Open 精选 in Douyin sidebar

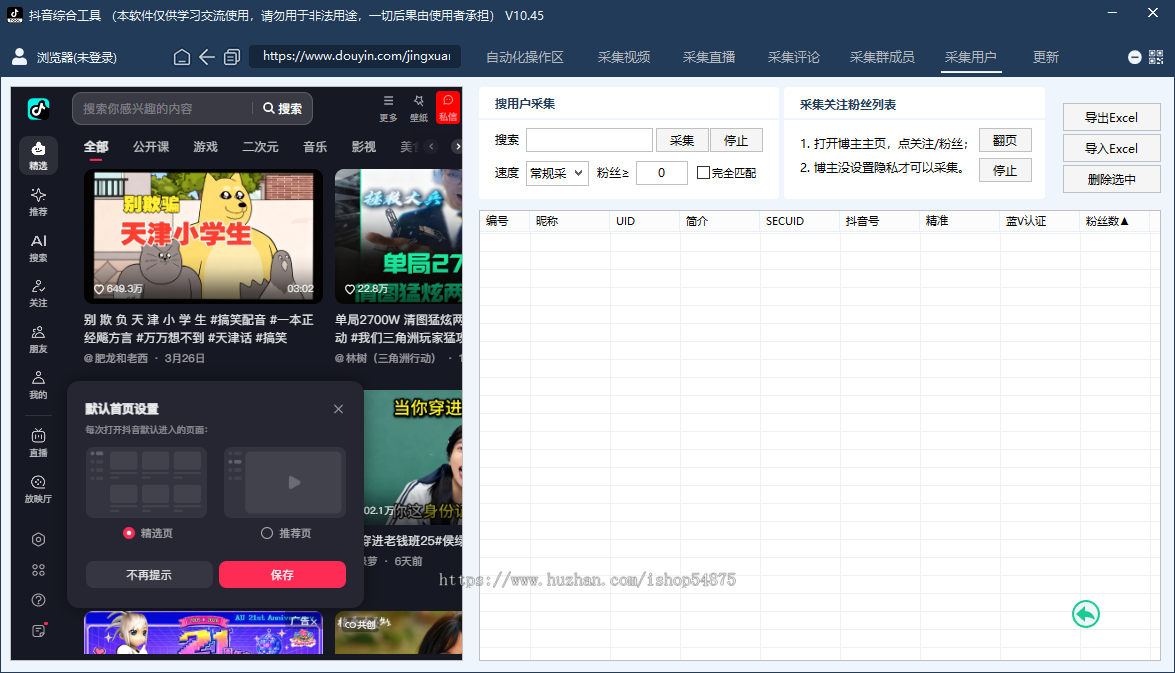pos(38,156)
